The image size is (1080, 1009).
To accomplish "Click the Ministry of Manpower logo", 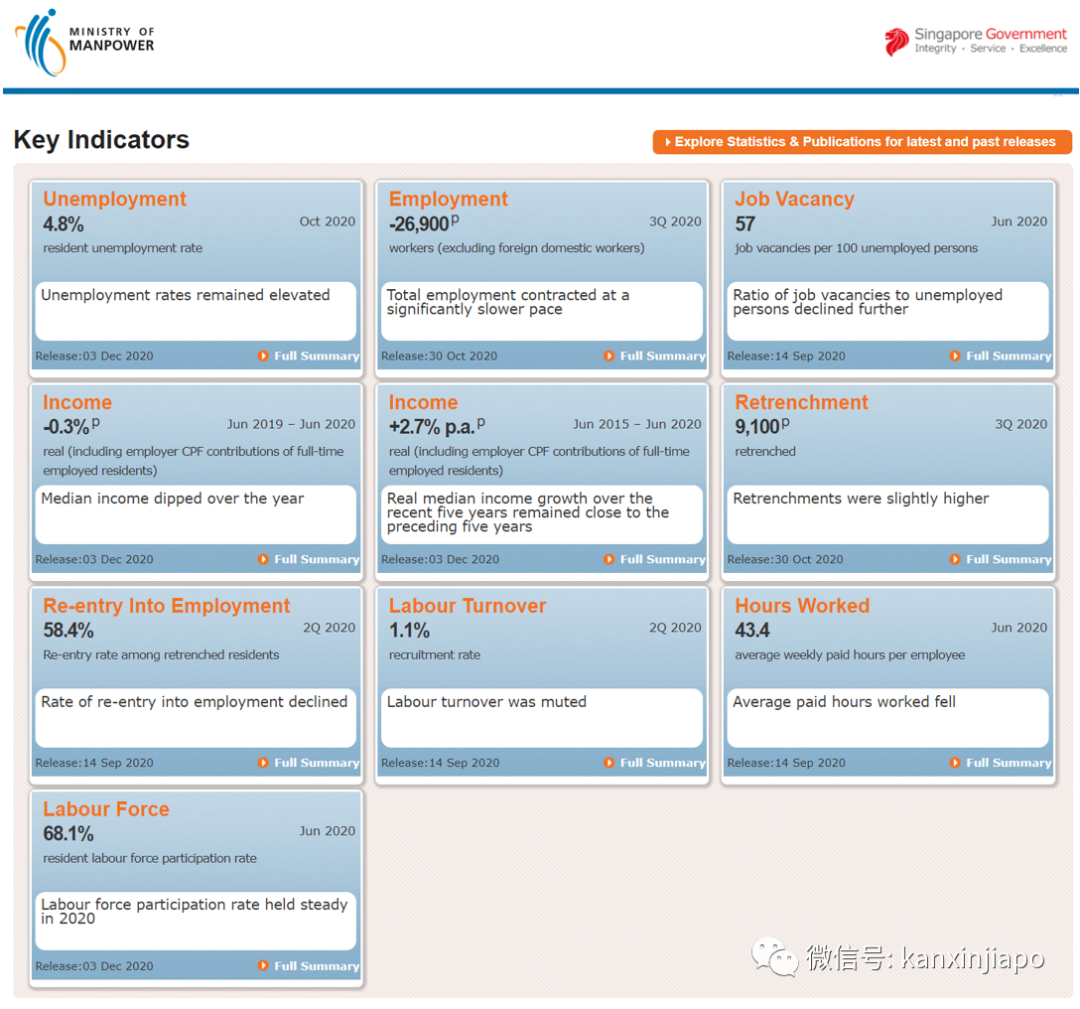I will pos(85,42).
